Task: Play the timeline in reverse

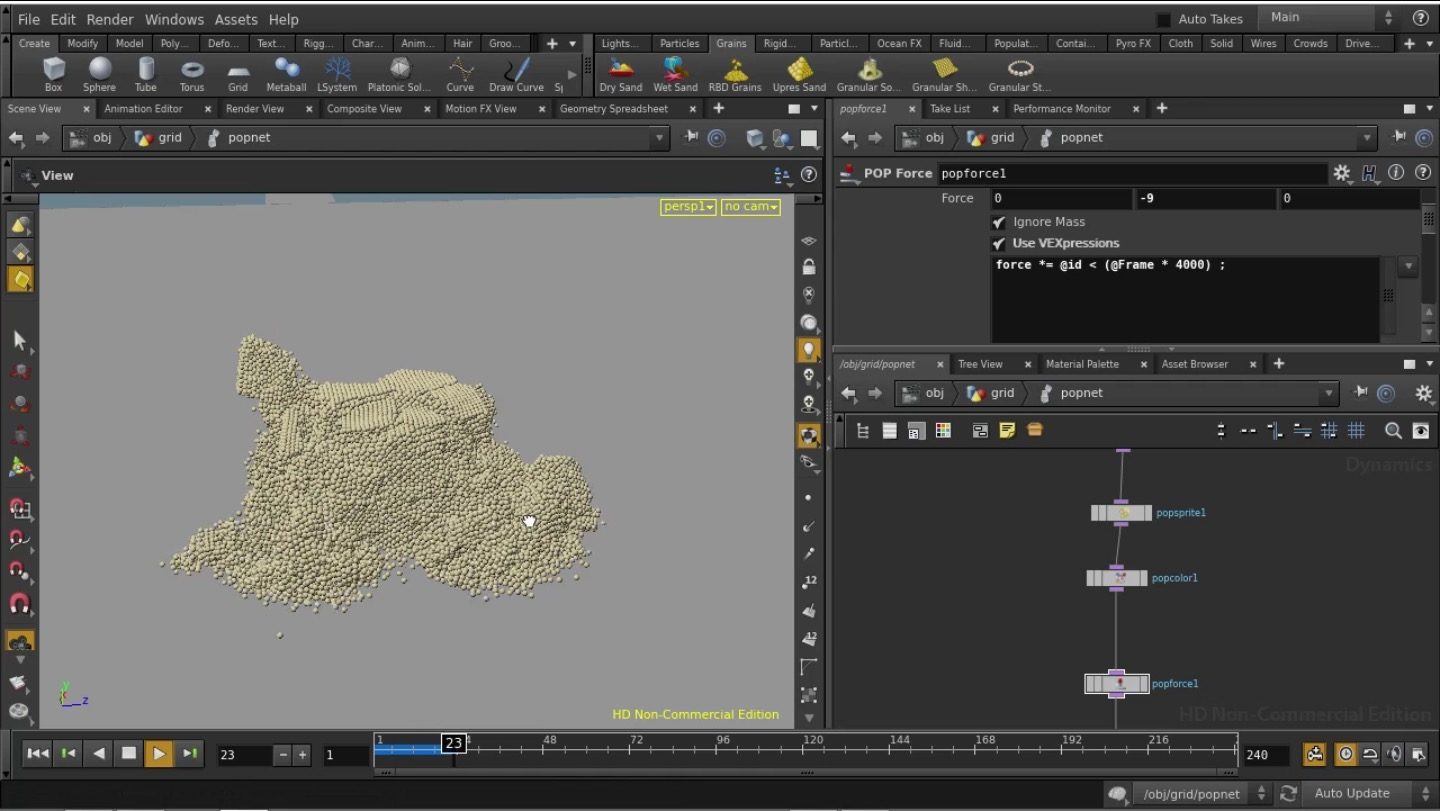Action: tap(99, 754)
